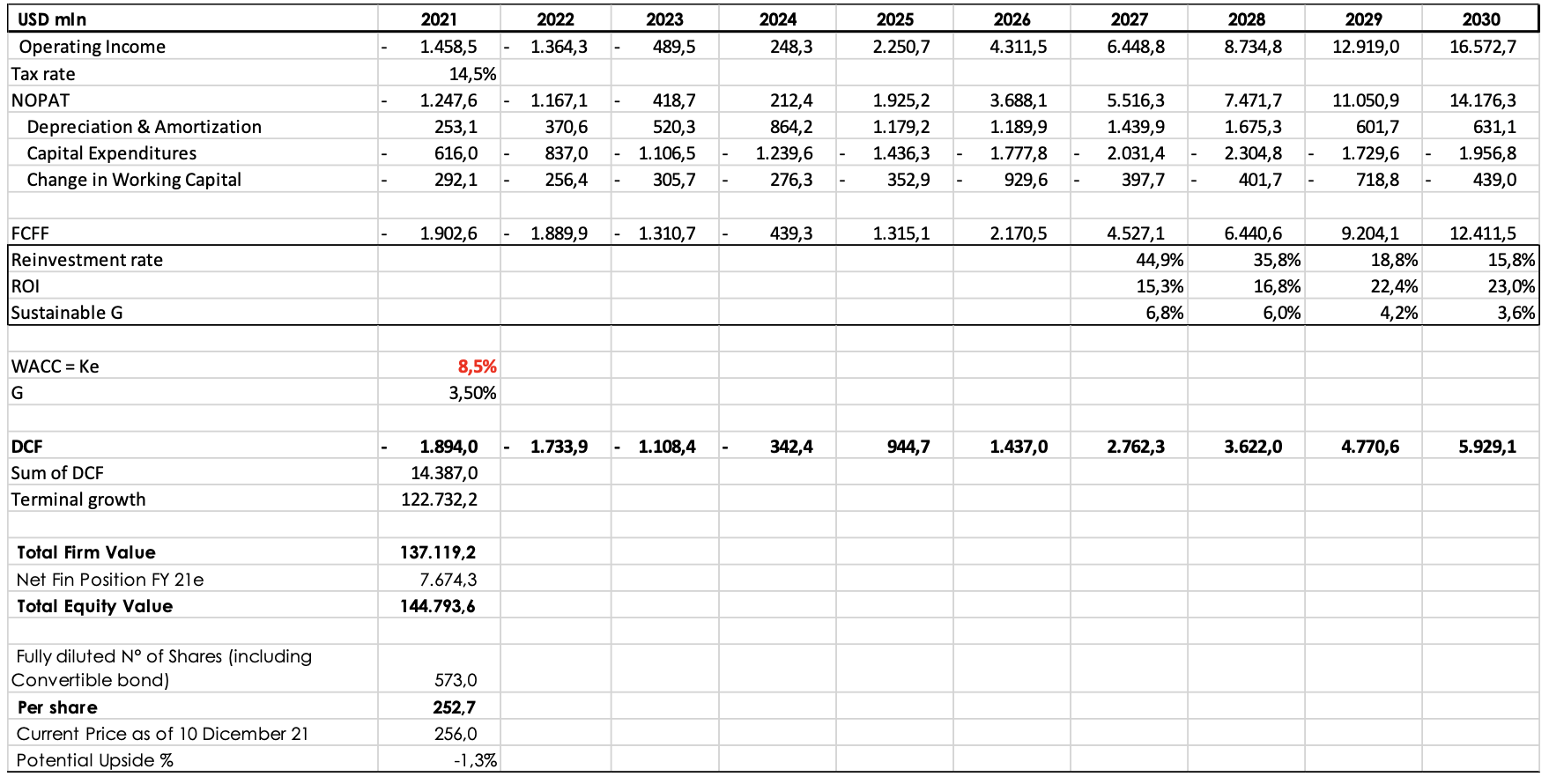The width and height of the screenshot is (1549, 784).
Task: Click the 'Fully diluted N° of Shares' label
Action: point(162,668)
